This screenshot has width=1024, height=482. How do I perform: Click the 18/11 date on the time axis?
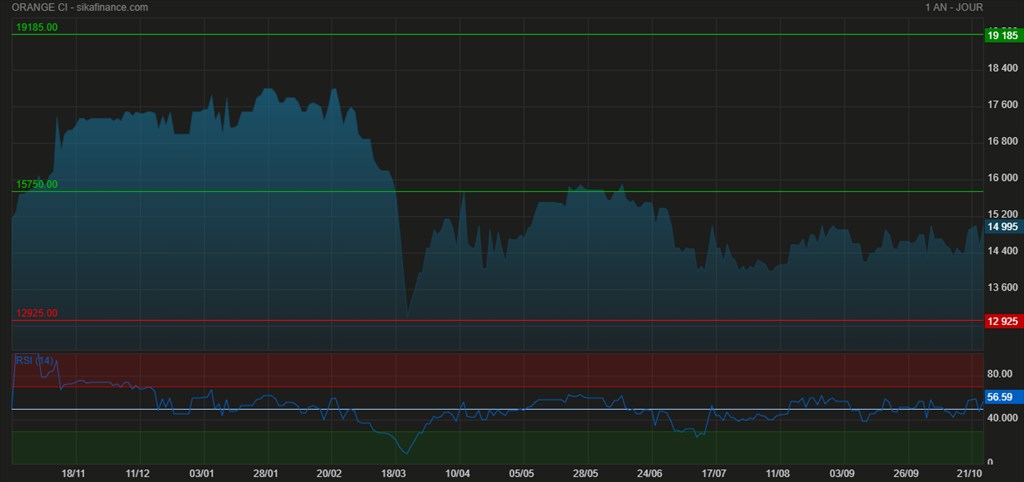tap(73, 473)
